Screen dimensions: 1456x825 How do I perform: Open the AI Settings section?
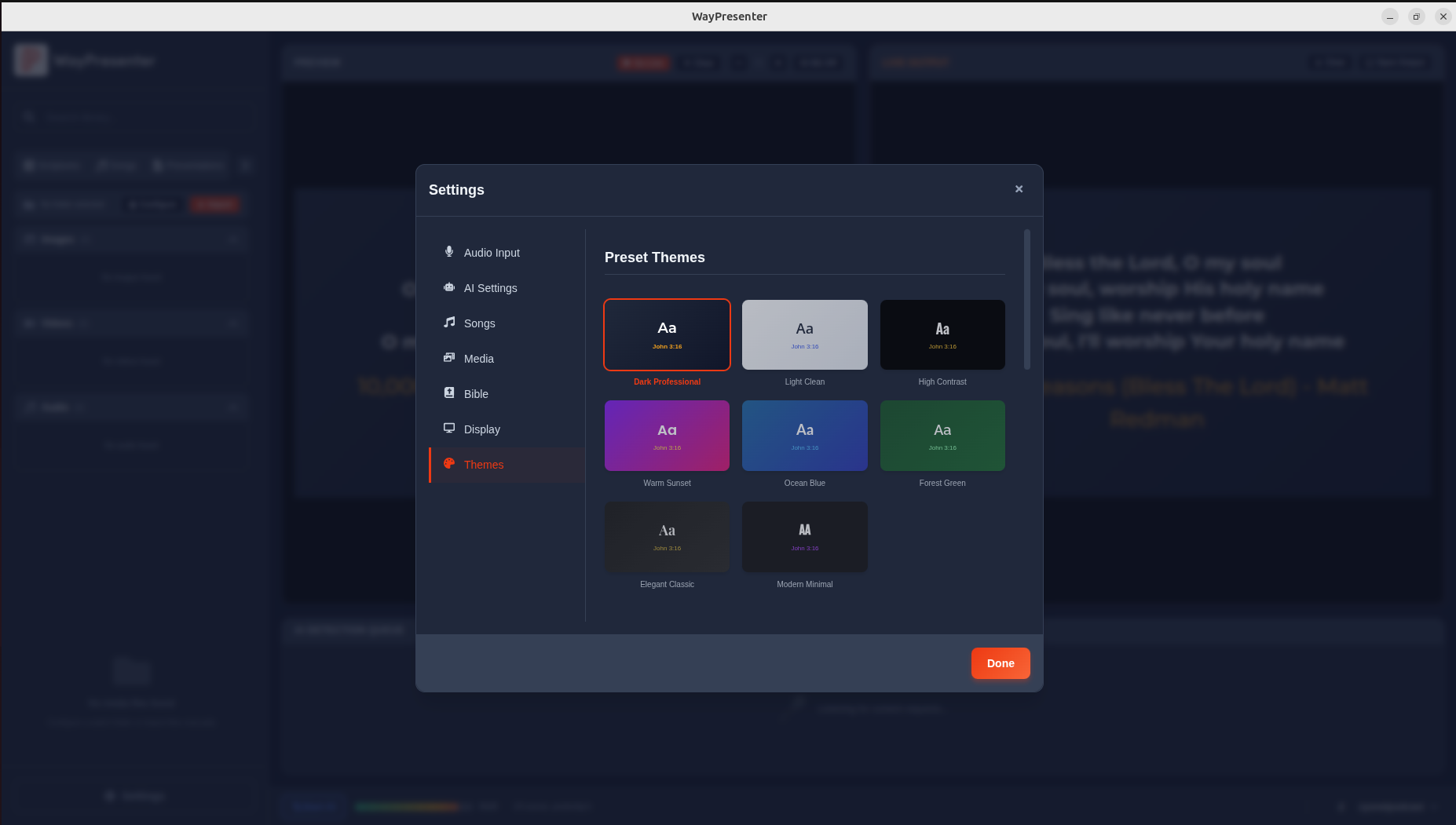pos(490,288)
